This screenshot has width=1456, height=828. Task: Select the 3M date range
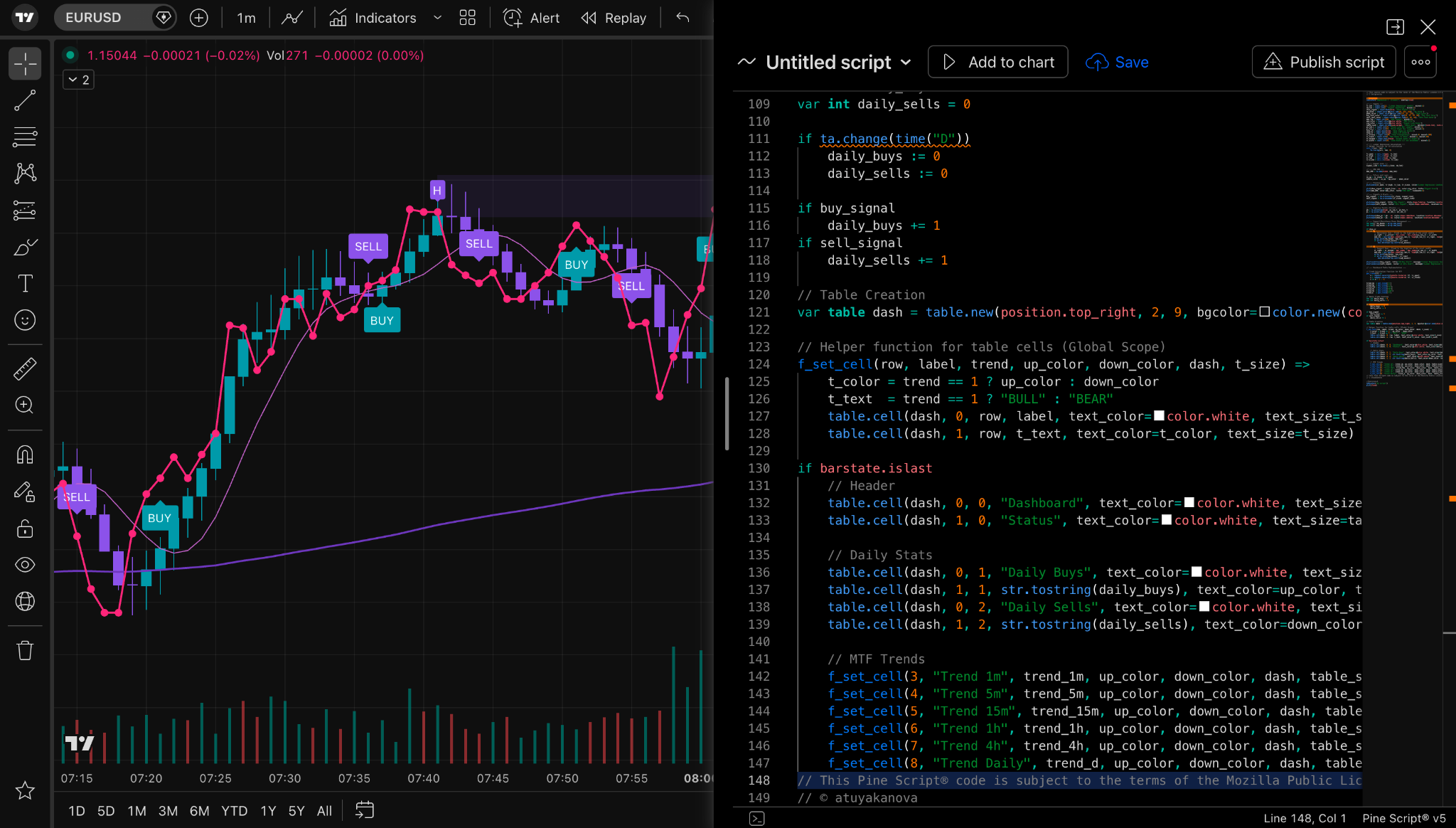coord(168,811)
